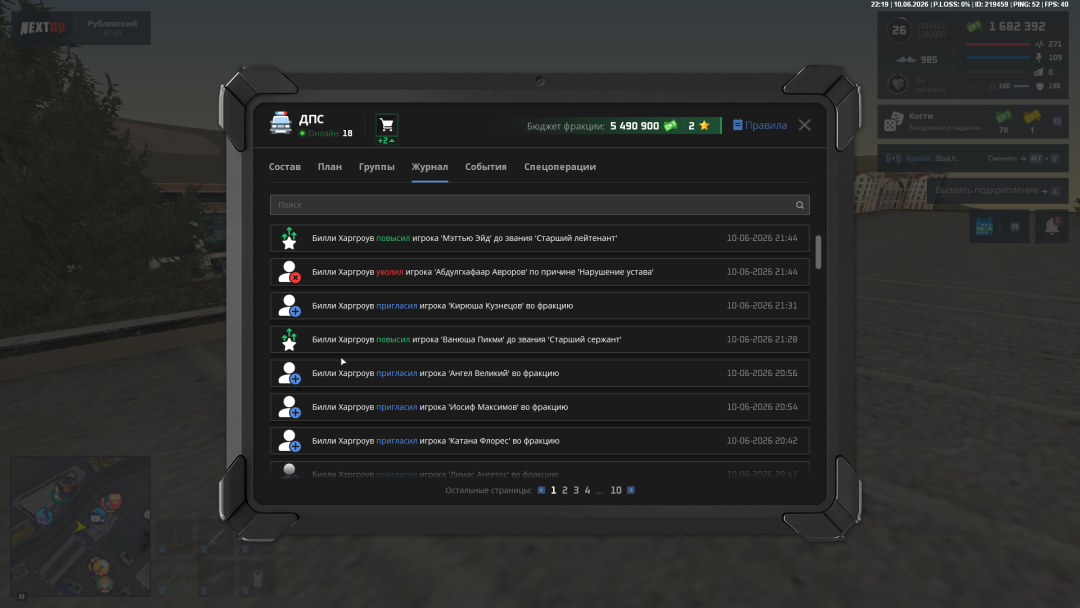The height and width of the screenshot is (608, 1080).
Task: Click the radio channel signal icon
Action: click(893, 158)
